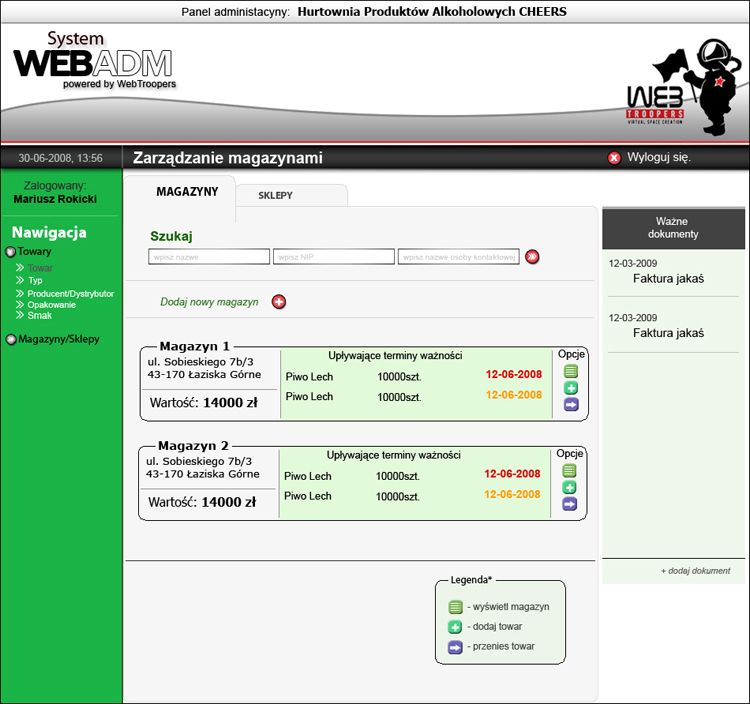Image resolution: width=750 pixels, height=704 pixels.
Task: Collapse the Towary navigation section
Action: pos(11,253)
